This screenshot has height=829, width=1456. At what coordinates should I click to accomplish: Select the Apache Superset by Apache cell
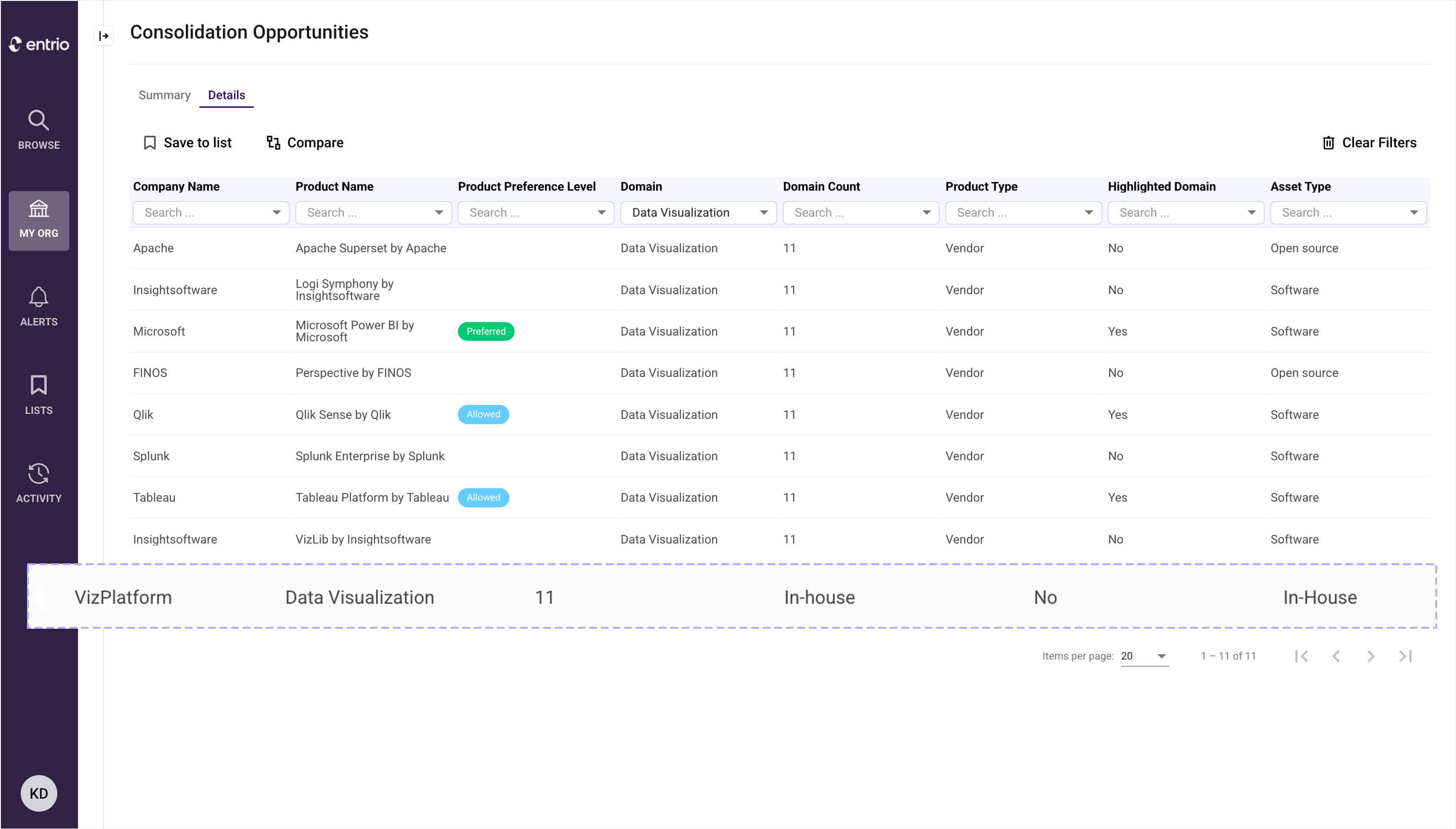tap(371, 248)
